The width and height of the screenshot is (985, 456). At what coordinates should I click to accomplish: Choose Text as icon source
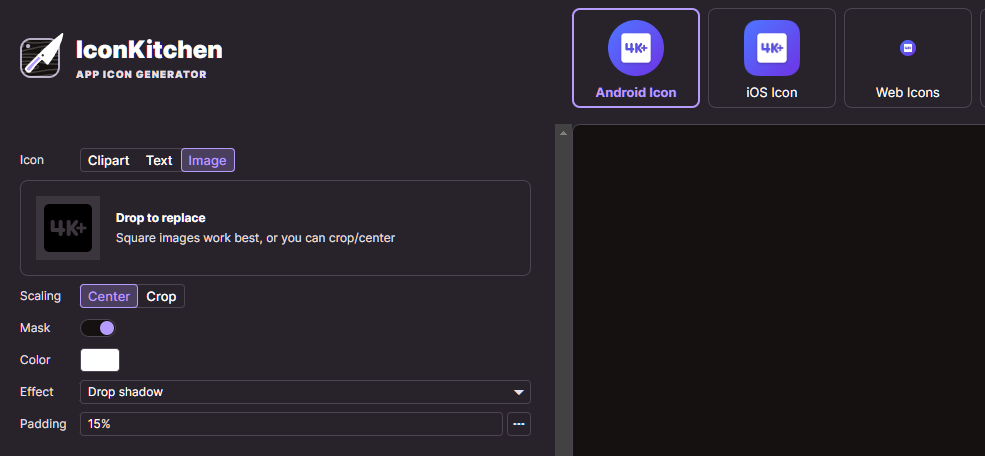click(159, 160)
